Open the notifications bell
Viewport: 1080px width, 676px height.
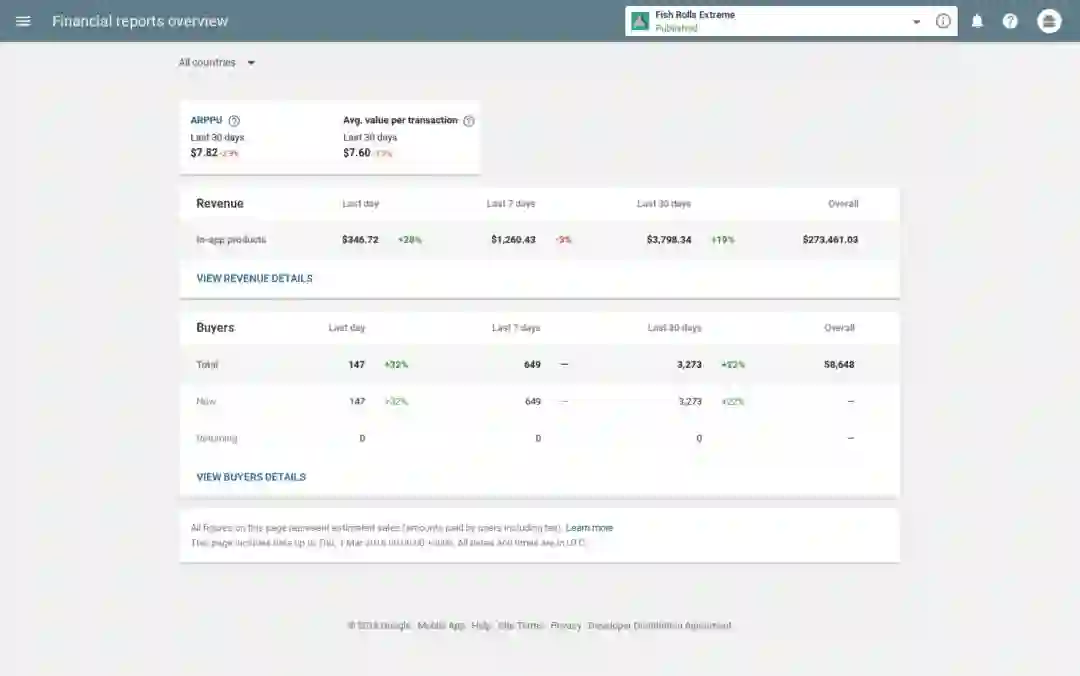[x=977, y=21]
